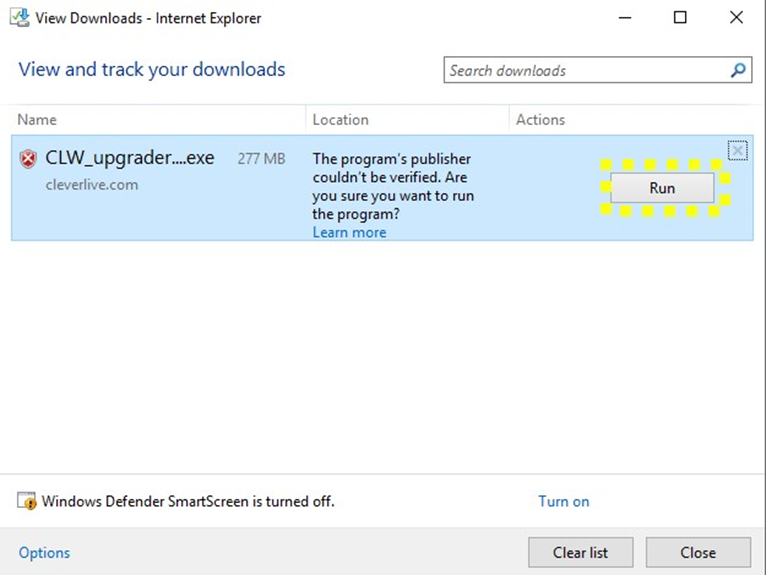Viewport: 766px width, 575px height.
Task: Click the View and track your downloads heading
Action: (x=152, y=69)
